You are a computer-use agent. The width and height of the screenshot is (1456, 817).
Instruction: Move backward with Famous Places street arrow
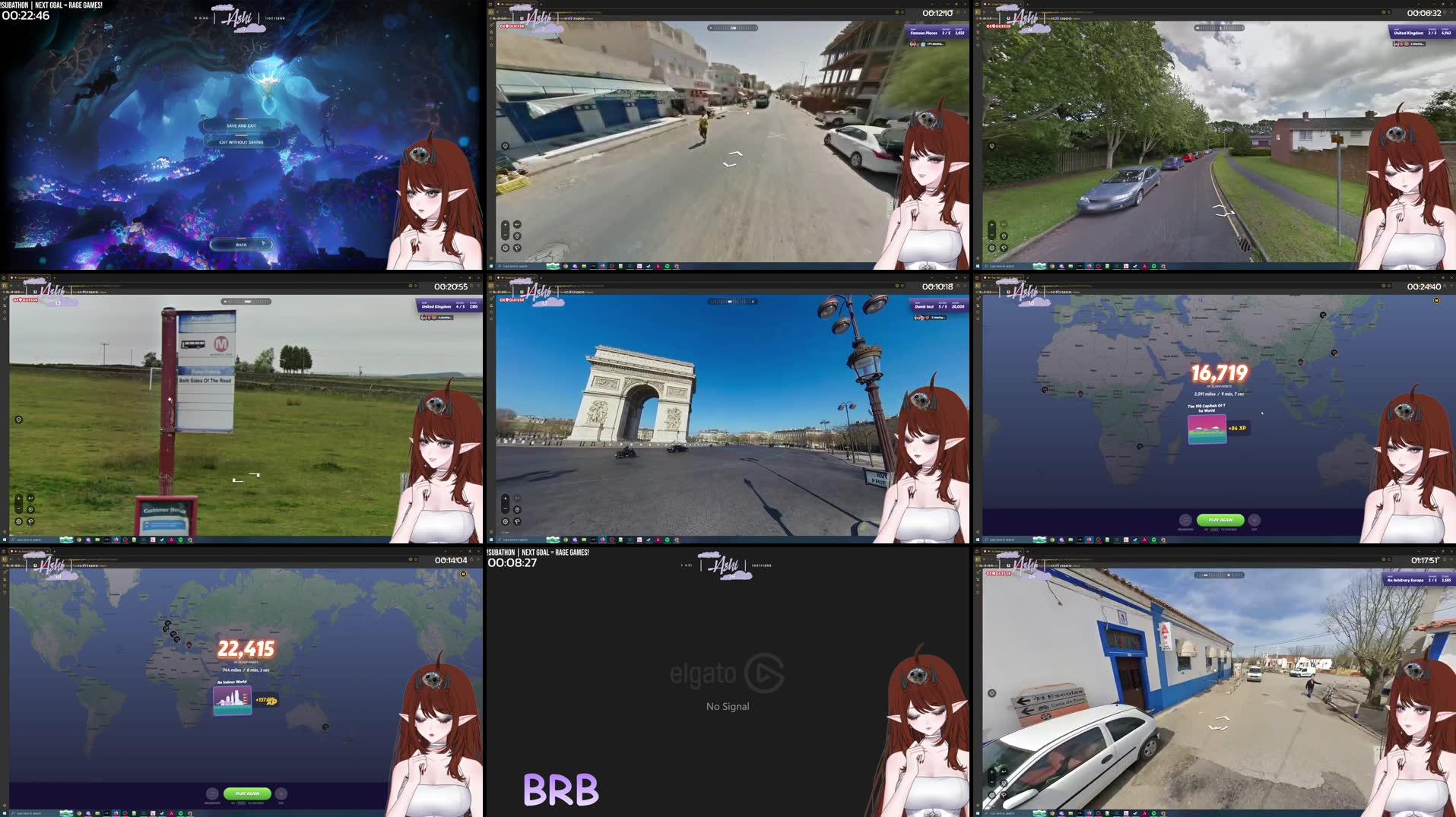pos(729,164)
